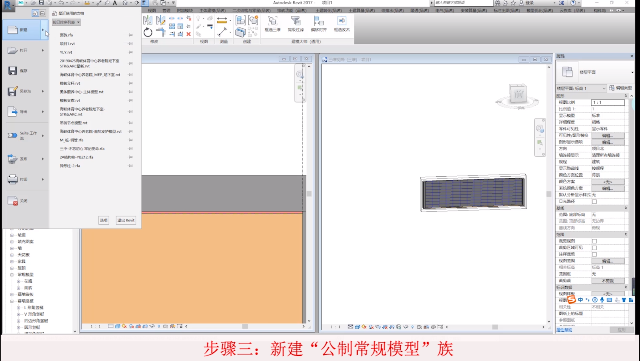Click the view scale input field in properties
The width and height of the screenshot is (640, 361).
point(608,103)
